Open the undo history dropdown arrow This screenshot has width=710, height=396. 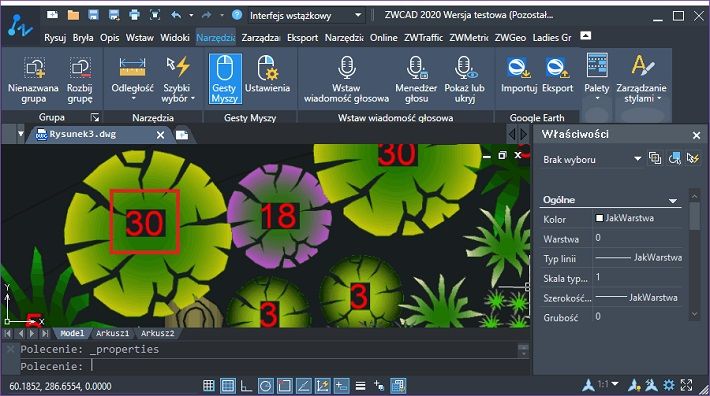pyautogui.click(x=191, y=15)
